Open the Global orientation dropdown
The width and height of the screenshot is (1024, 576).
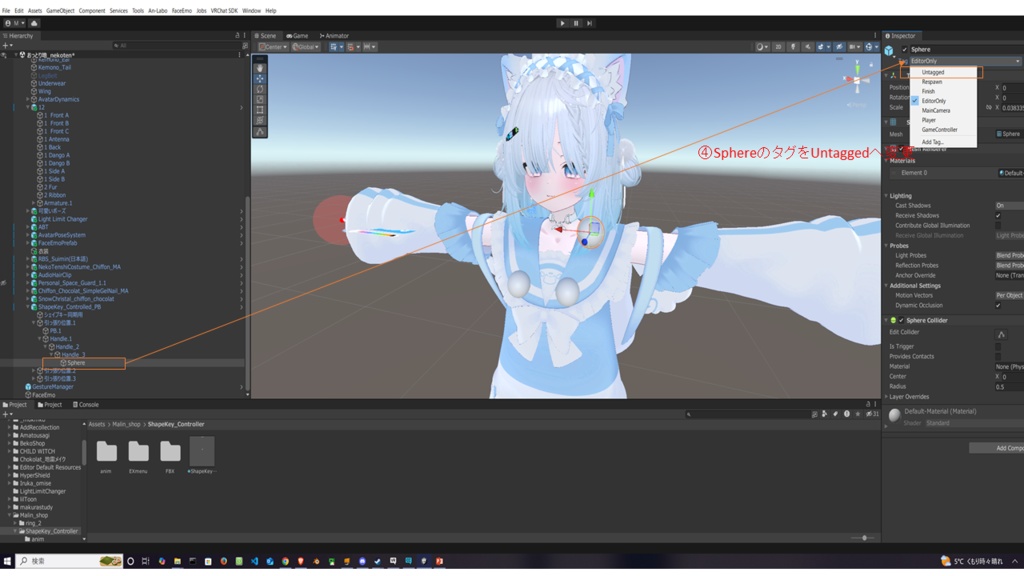click(306, 47)
